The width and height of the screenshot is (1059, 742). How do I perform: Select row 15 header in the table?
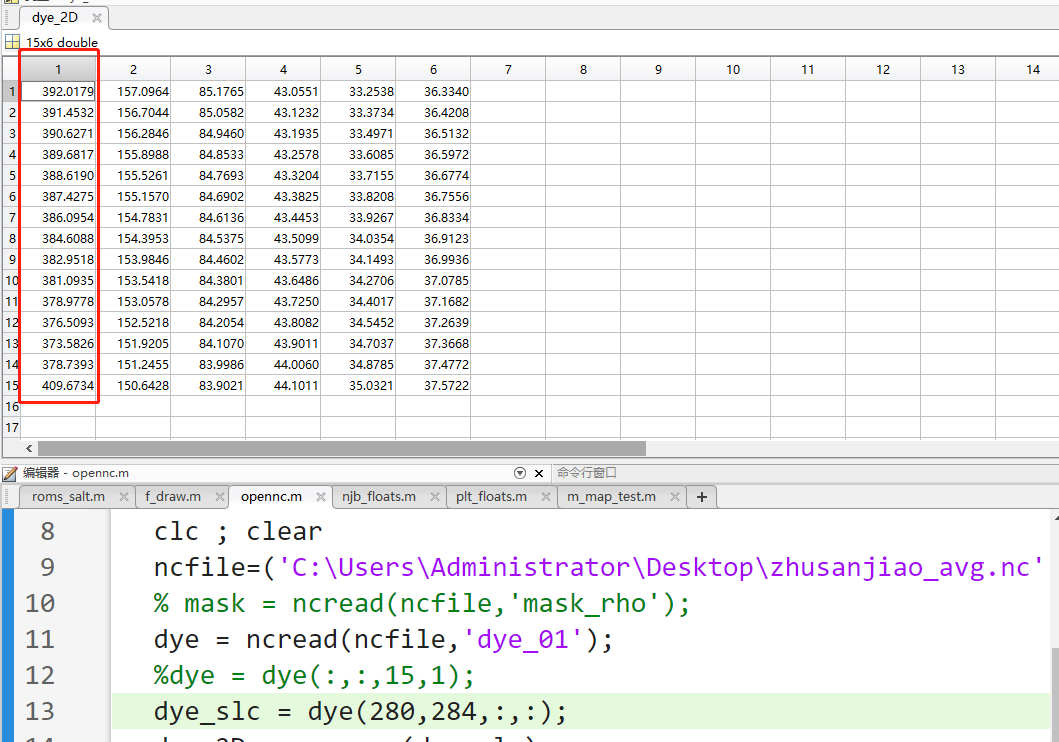[x=10, y=386]
